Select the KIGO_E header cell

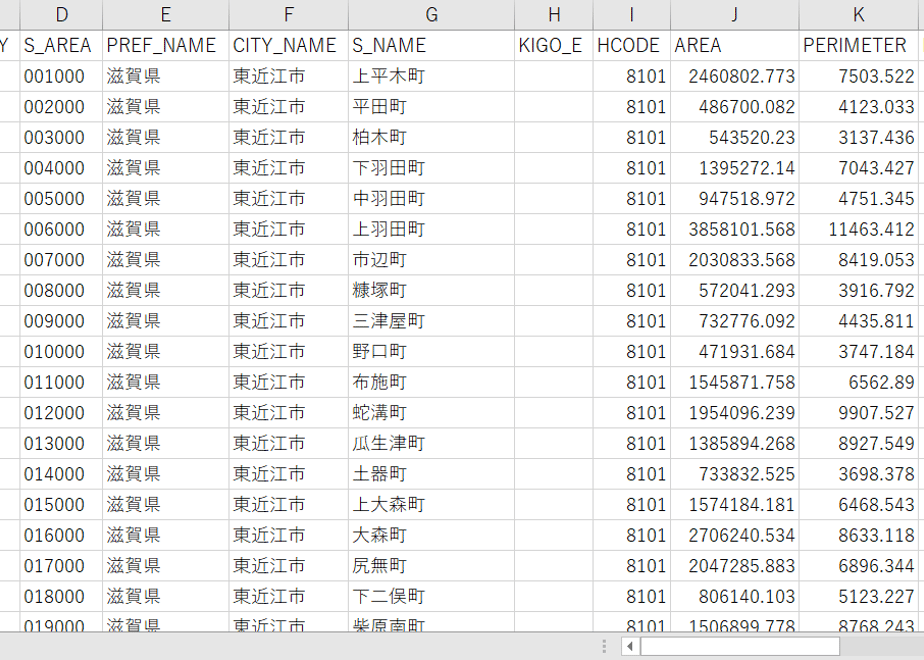[554, 45]
